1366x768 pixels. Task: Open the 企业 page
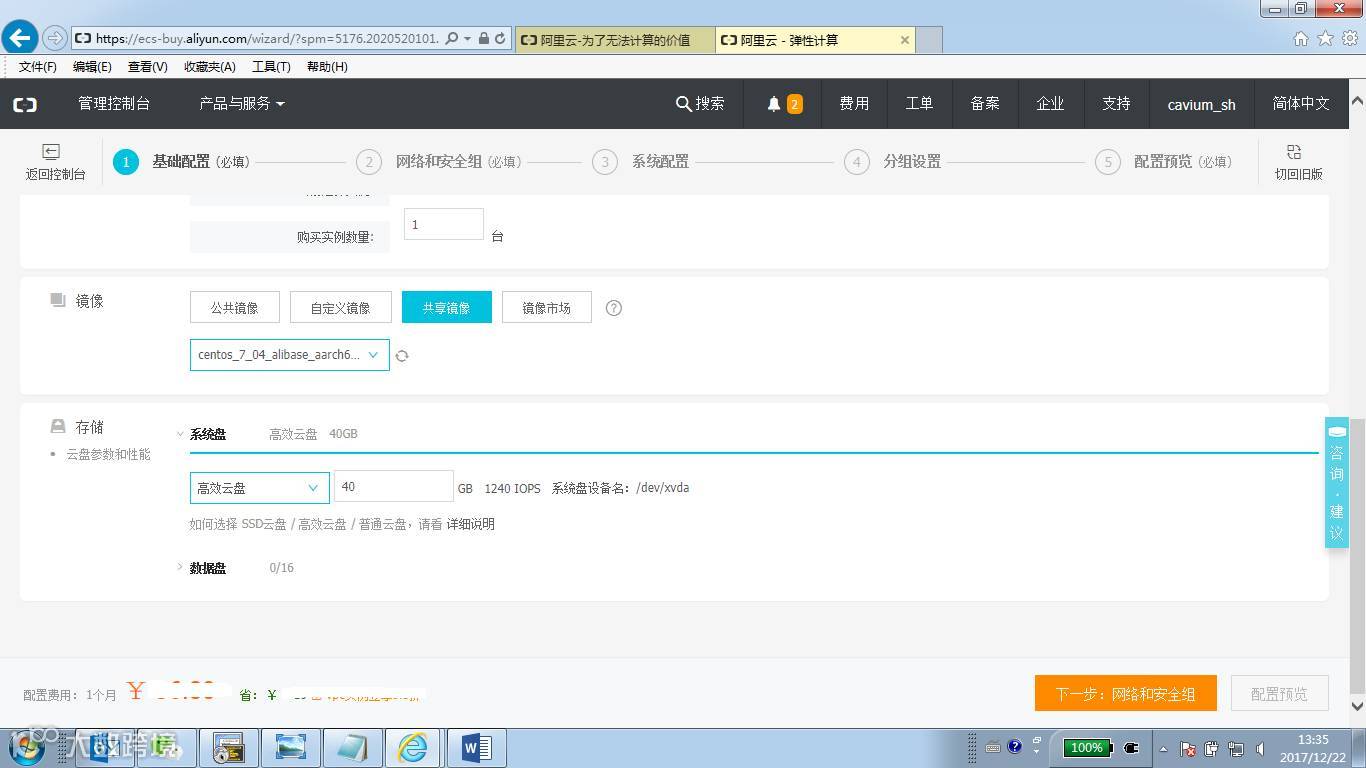point(1050,104)
